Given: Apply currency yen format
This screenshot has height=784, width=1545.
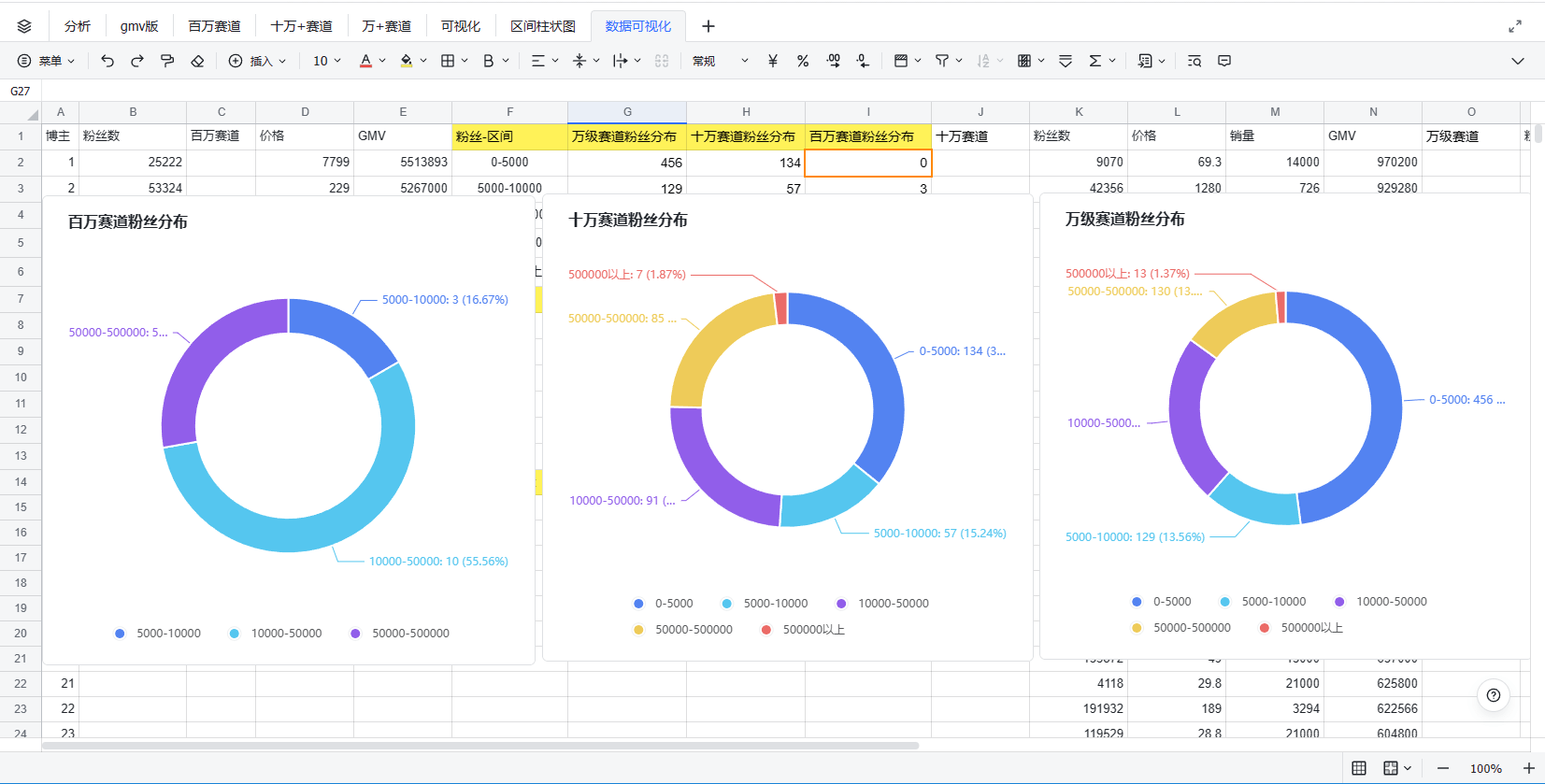Looking at the screenshot, I should [x=773, y=61].
